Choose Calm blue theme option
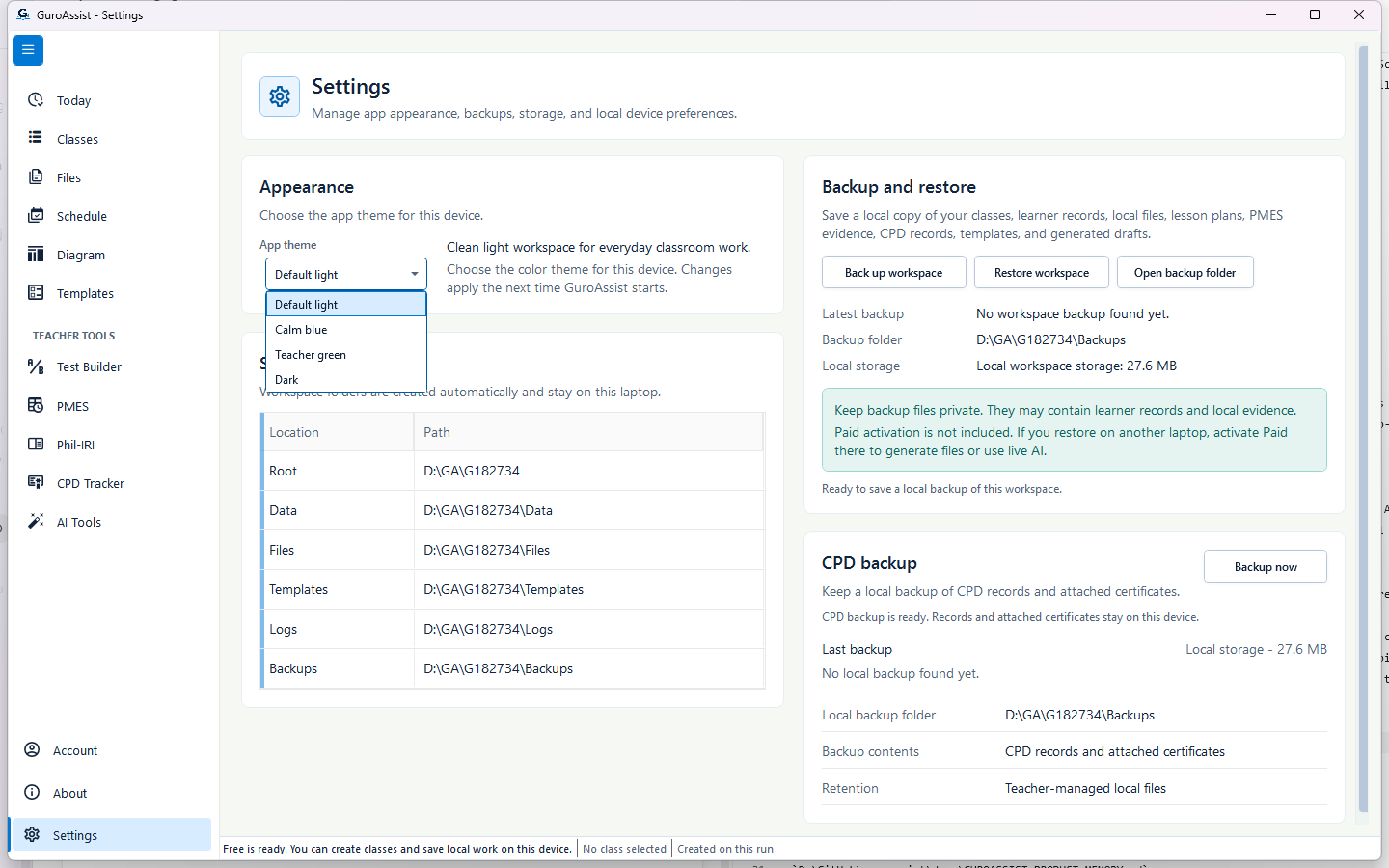 tap(346, 330)
